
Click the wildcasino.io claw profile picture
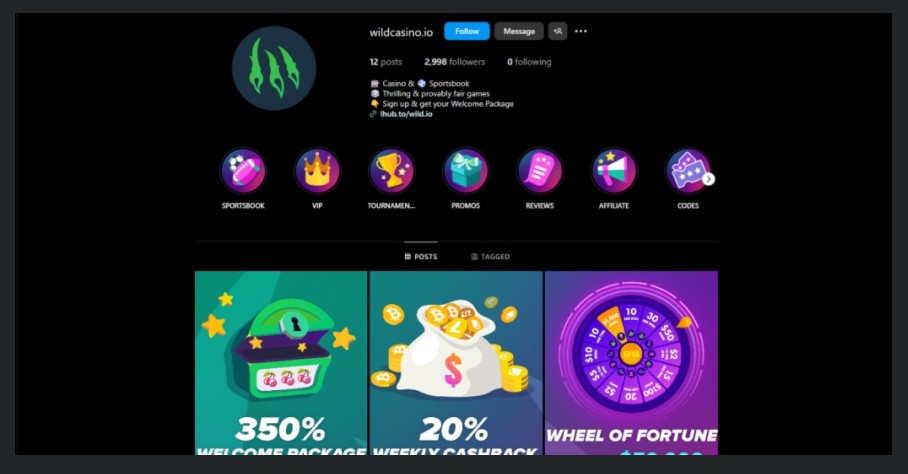[x=274, y=68]
